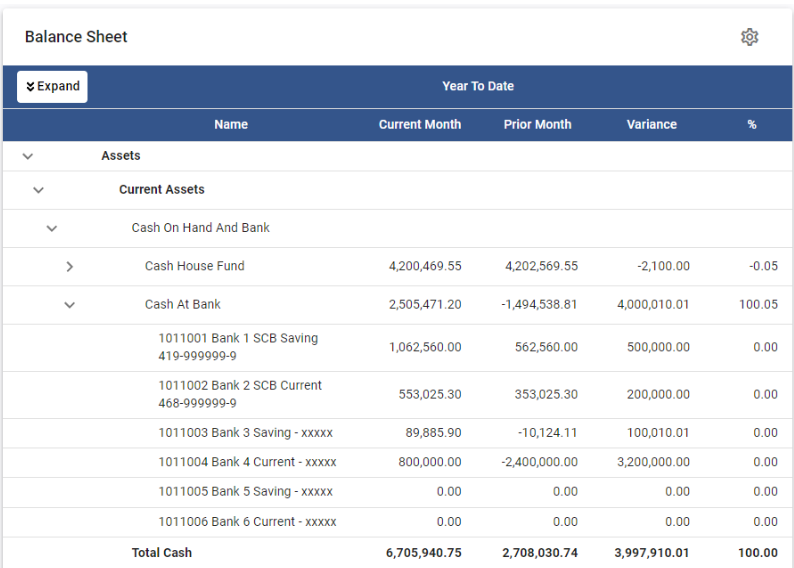Collapse the Current Assets chevron
The image size is (794, 568).
tap(38, 190)
